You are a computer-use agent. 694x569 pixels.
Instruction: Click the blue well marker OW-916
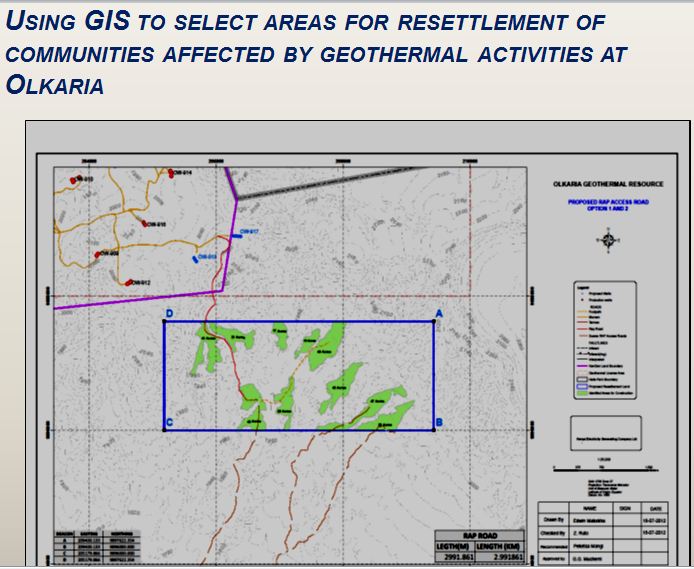[195, 258]
